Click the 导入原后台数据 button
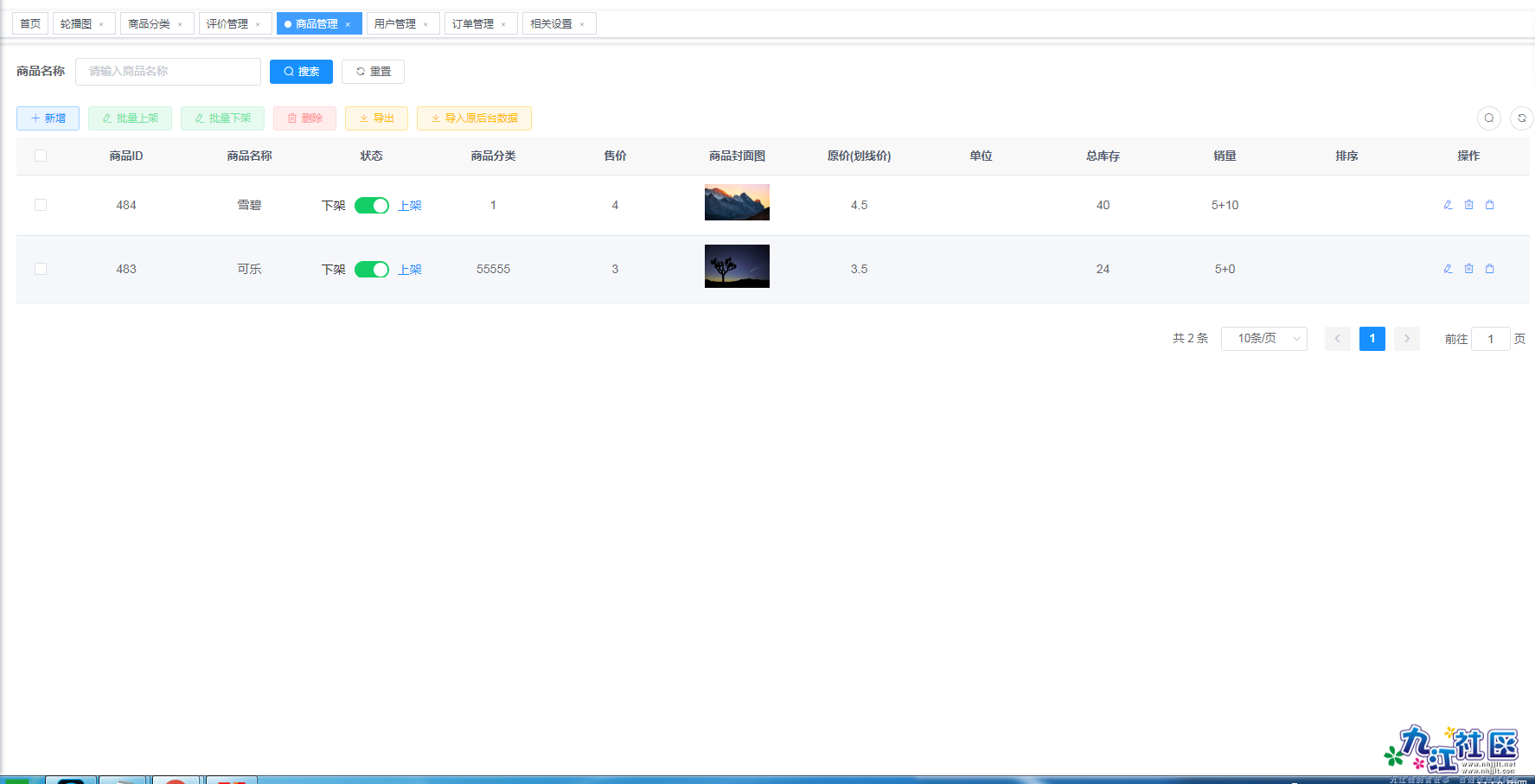This screenshot has height=784, width=1535. [474, 118]
